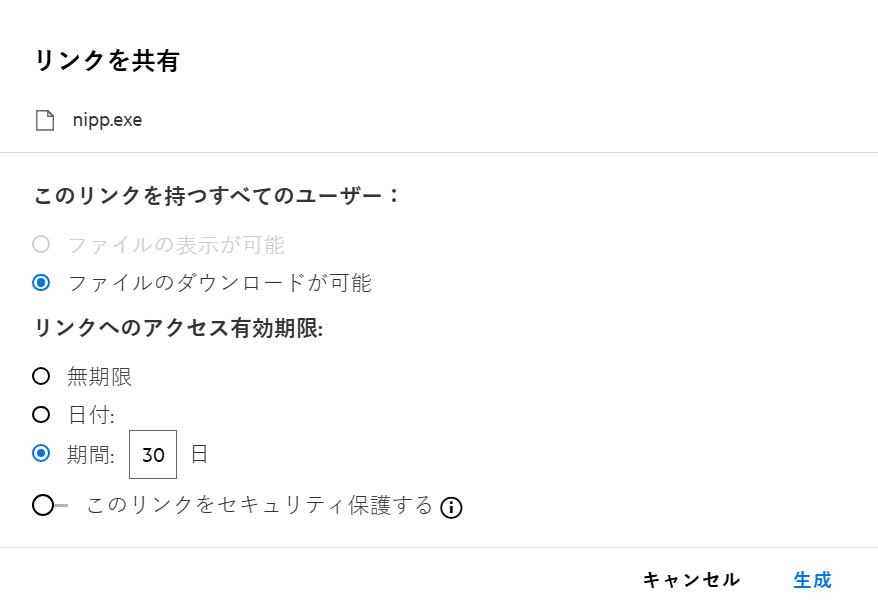Click the file icon beside nipp.exe
Screen dimensions: 878x614
coord(45,121)
